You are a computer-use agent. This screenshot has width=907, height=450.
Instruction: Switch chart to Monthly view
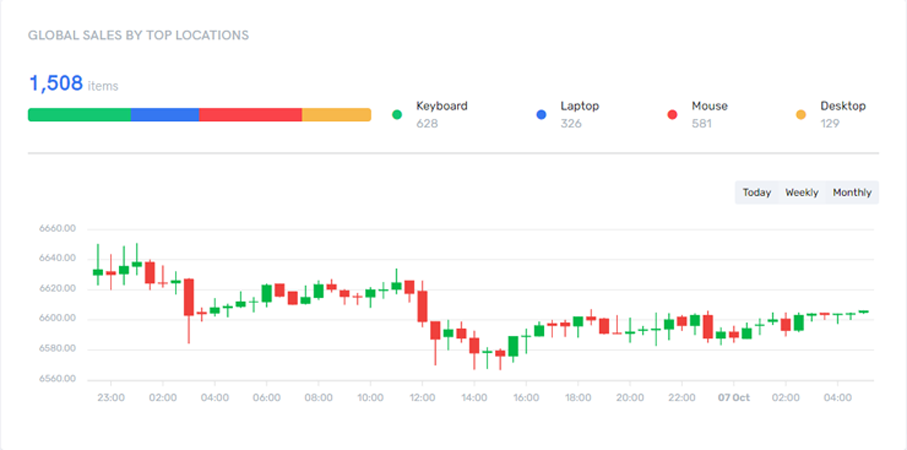coord(852,193)
